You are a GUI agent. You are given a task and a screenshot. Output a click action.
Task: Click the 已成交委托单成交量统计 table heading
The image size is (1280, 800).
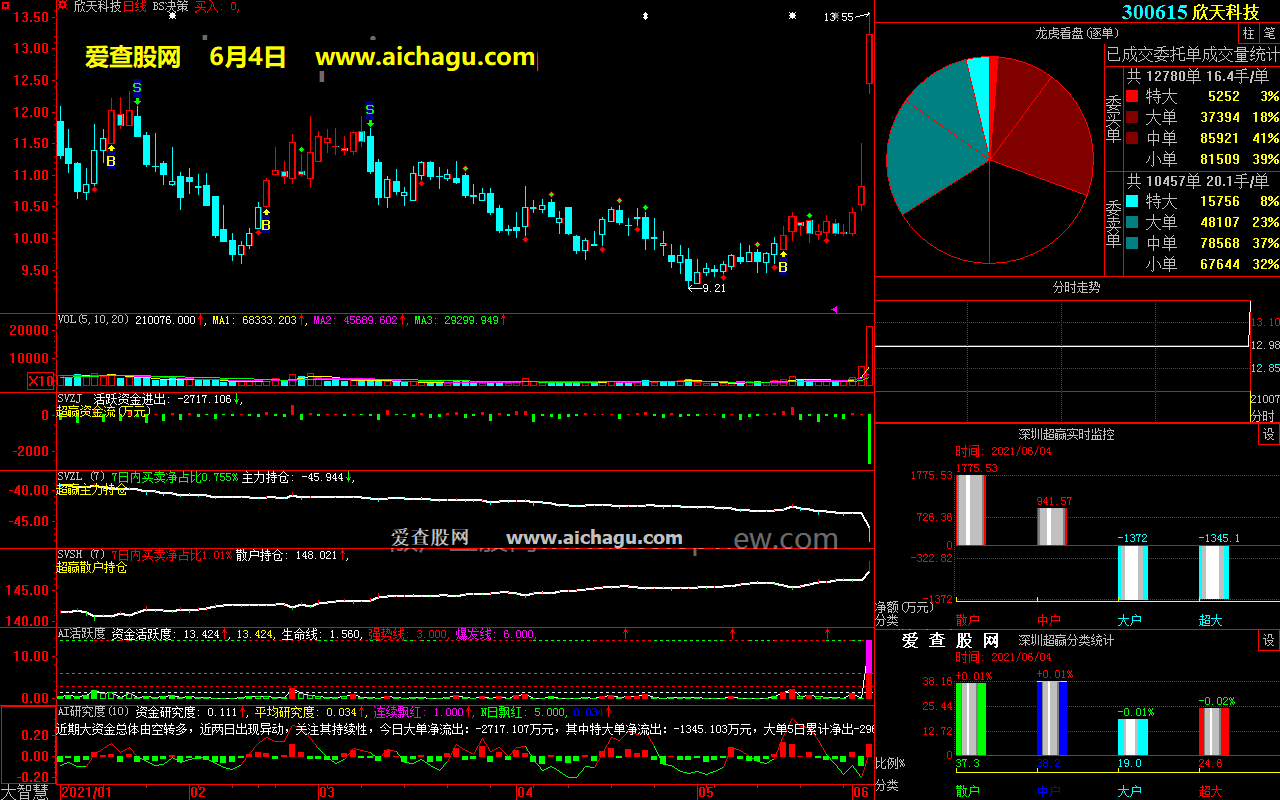click(x=1192, y=54)
